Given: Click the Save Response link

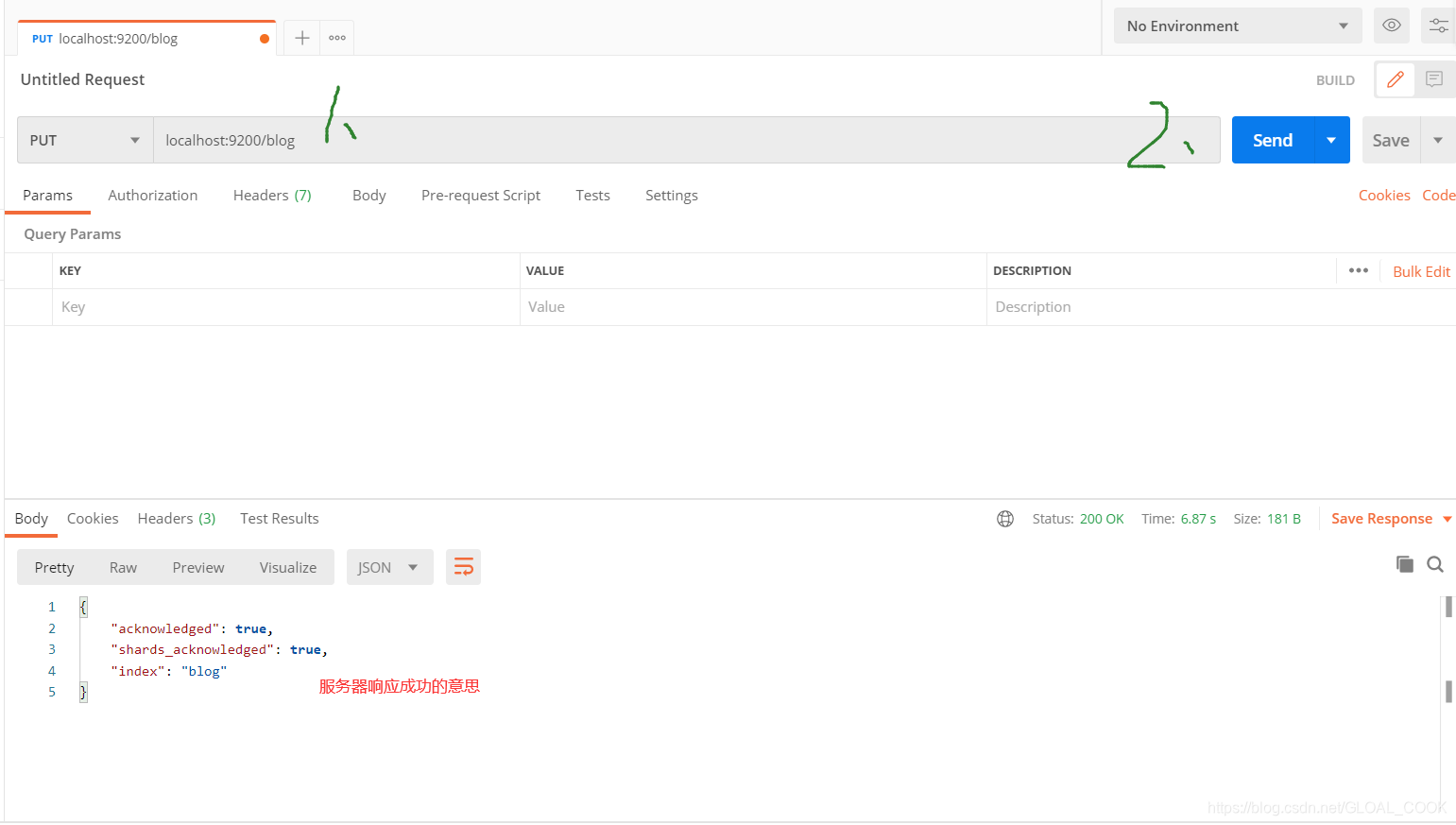Looking at the screenshot, I should point(1381,518).
